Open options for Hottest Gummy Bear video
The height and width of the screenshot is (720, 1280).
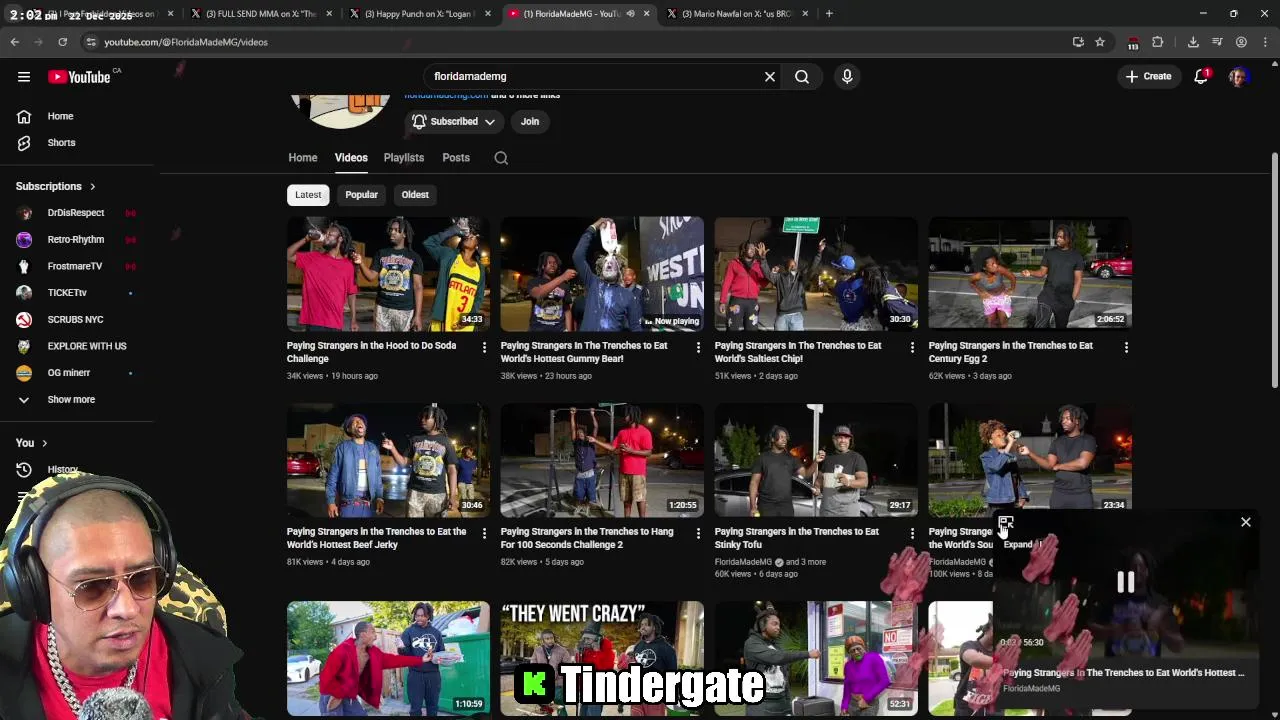coord(698,348)
